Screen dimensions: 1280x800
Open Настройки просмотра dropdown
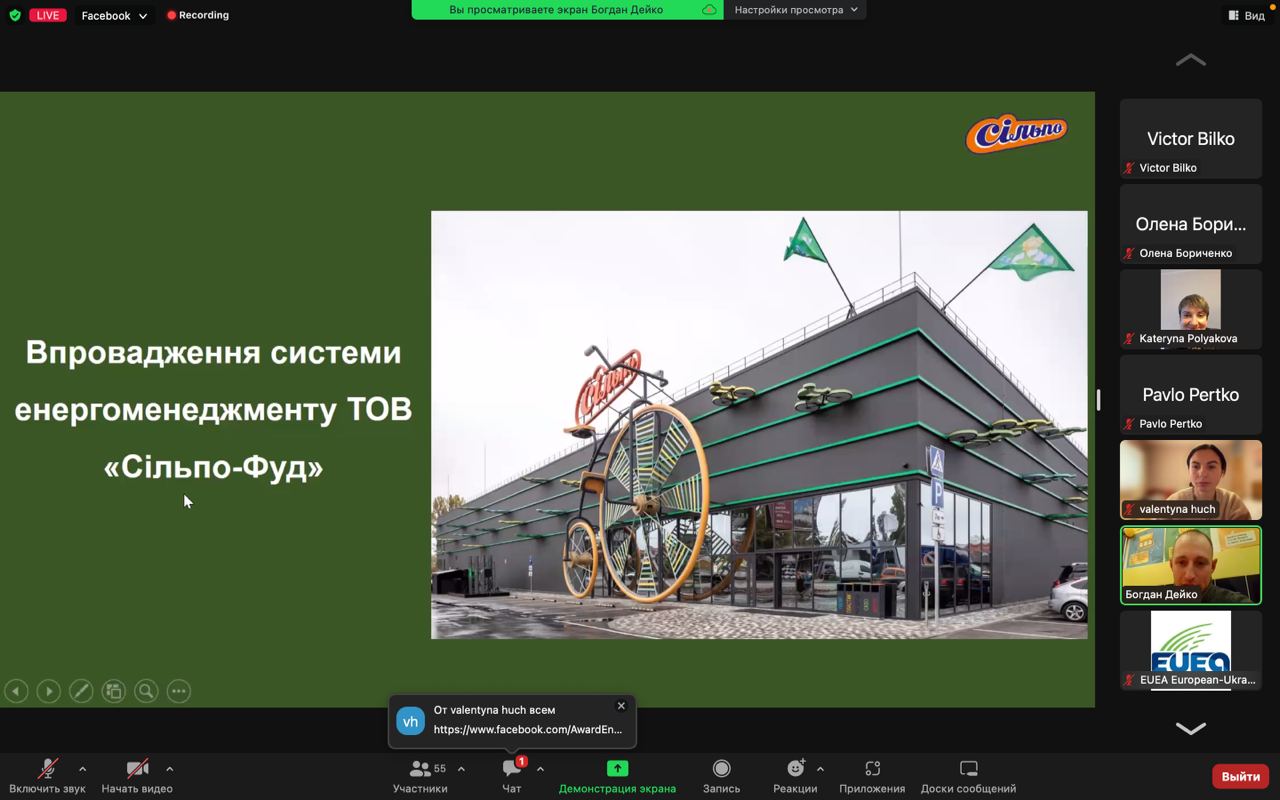[x=795, y=10]
